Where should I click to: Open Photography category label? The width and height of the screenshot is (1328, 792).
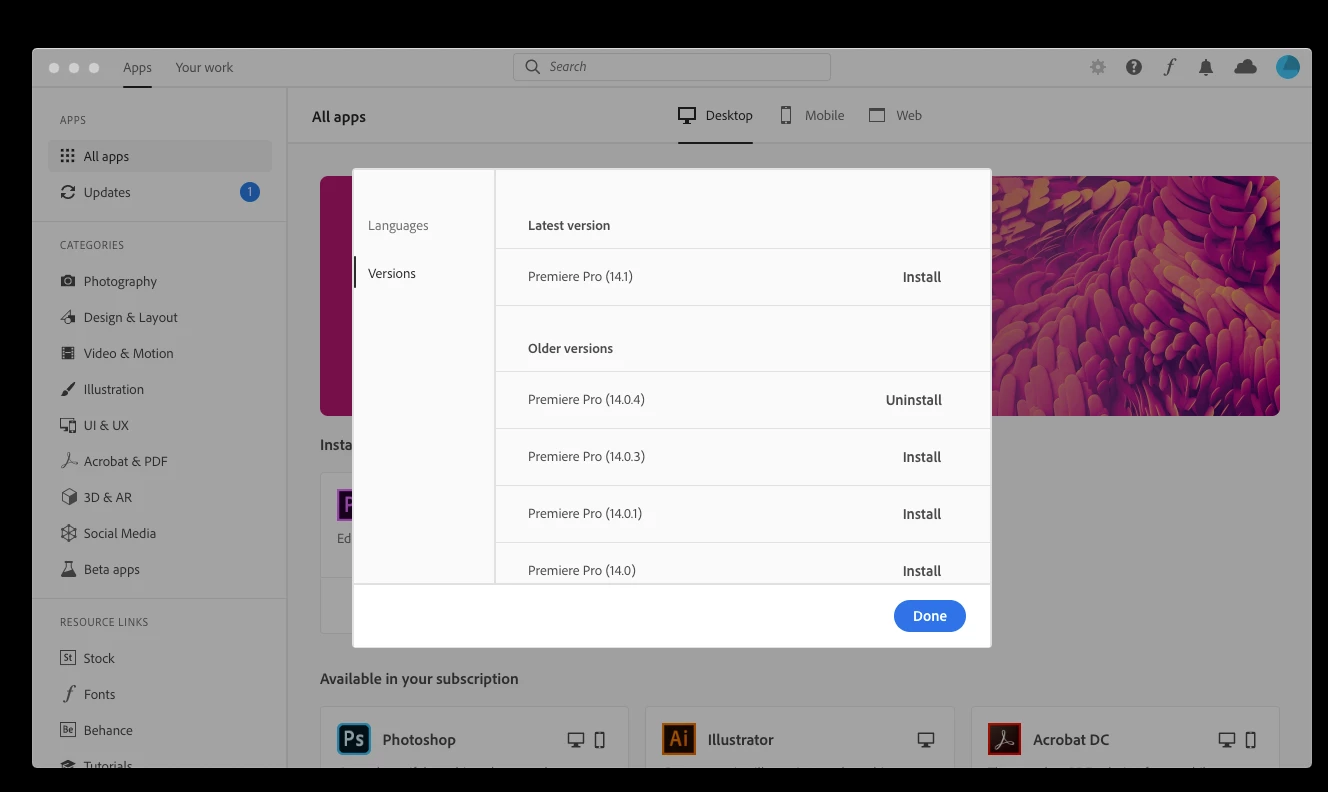120,281
